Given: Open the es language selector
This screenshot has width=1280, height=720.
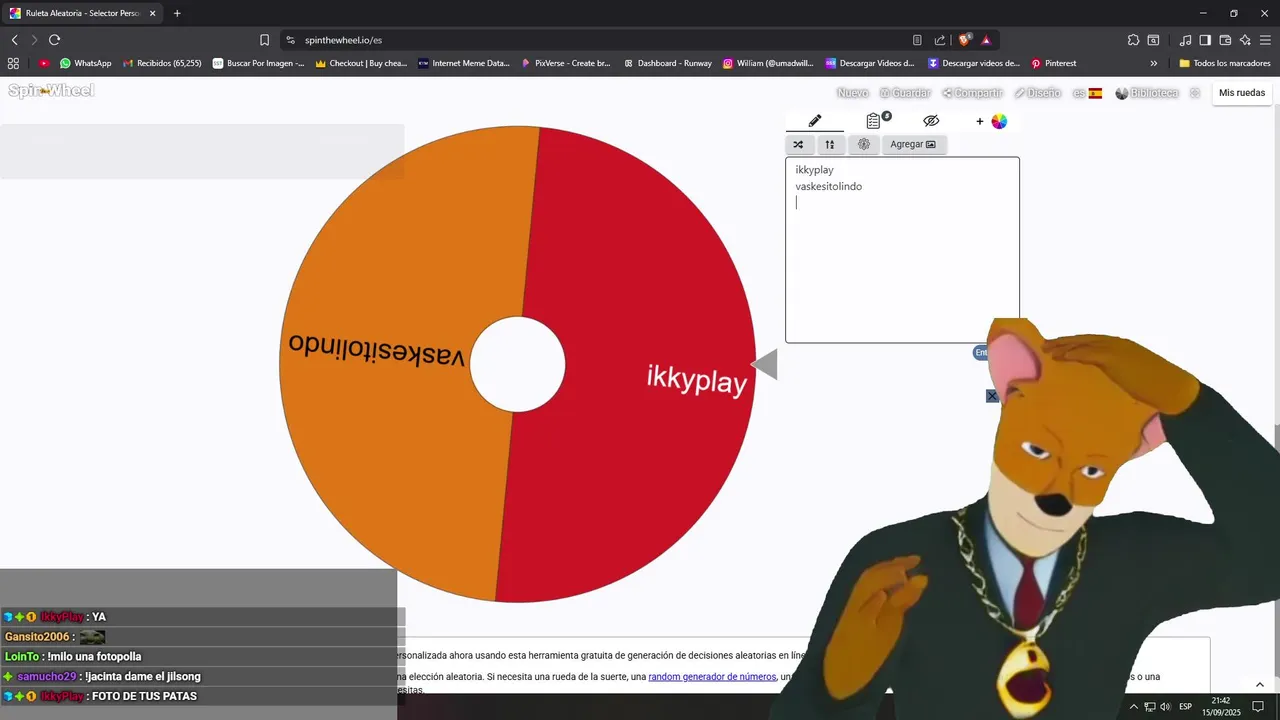Looking at the screenshot, I should (x=1087, y=93).
